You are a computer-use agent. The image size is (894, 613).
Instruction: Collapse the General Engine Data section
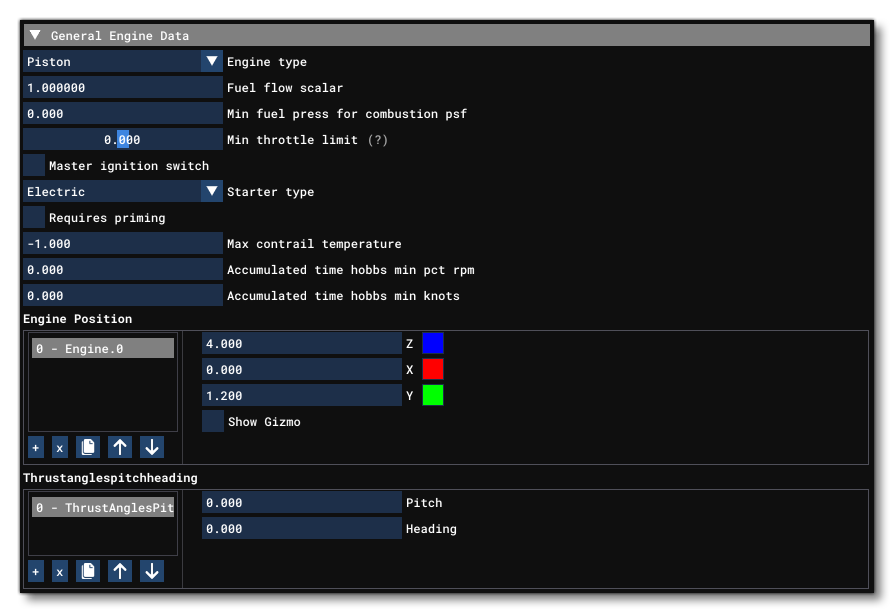(36, 36)
